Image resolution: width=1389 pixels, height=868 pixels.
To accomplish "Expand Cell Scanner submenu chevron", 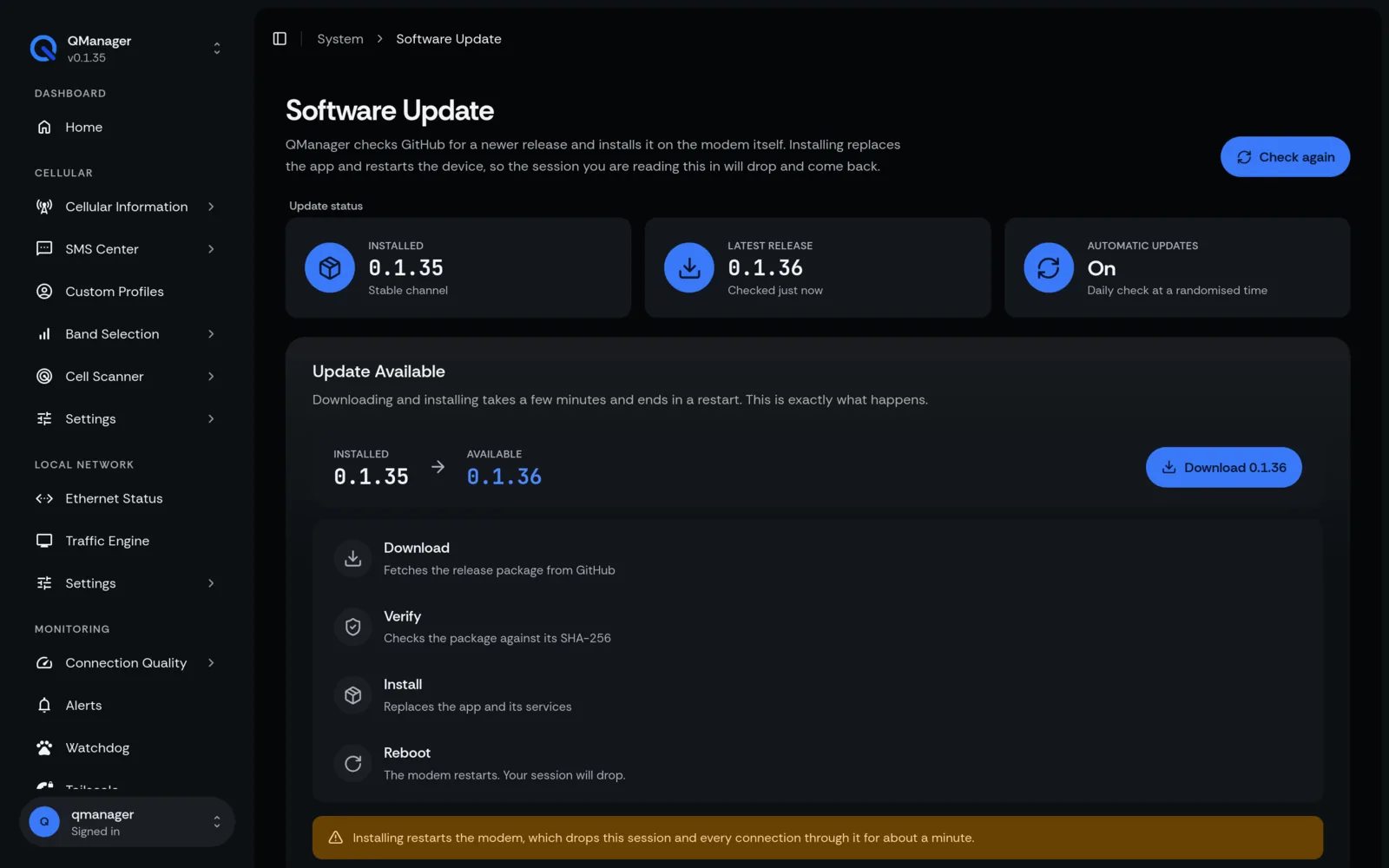I will [x=211, y=376].
